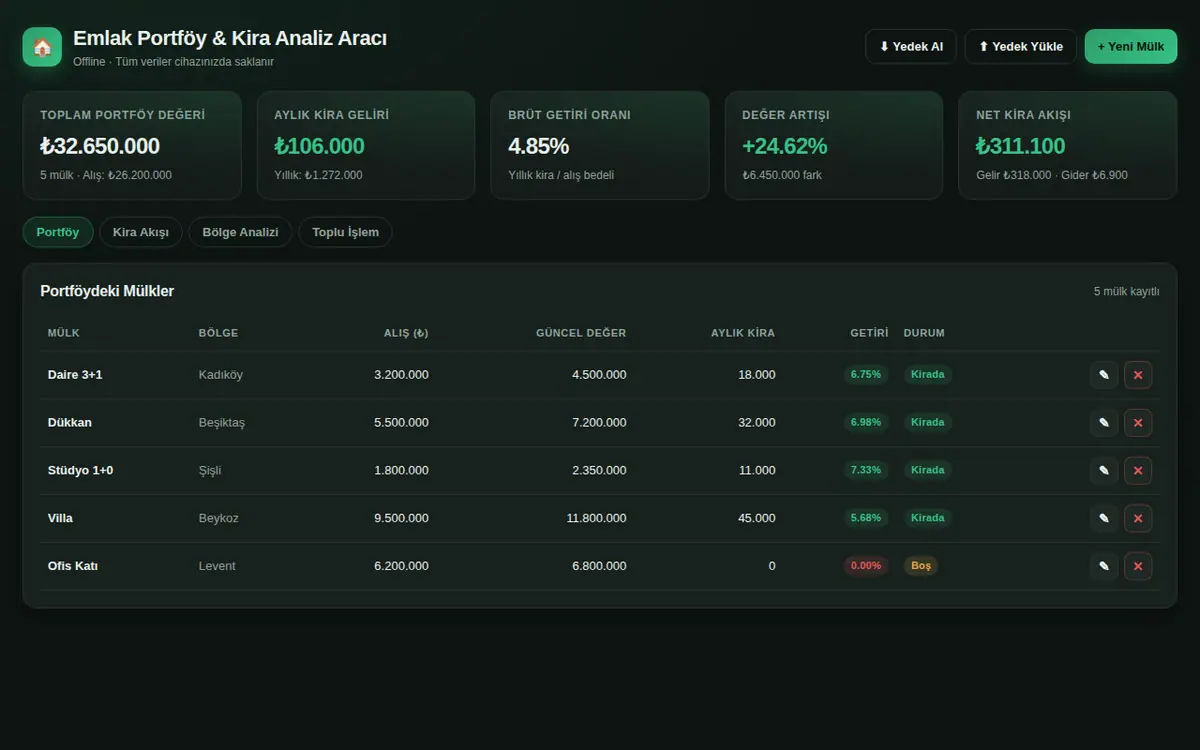Delete the Villa property entry

pos(1138,518)
